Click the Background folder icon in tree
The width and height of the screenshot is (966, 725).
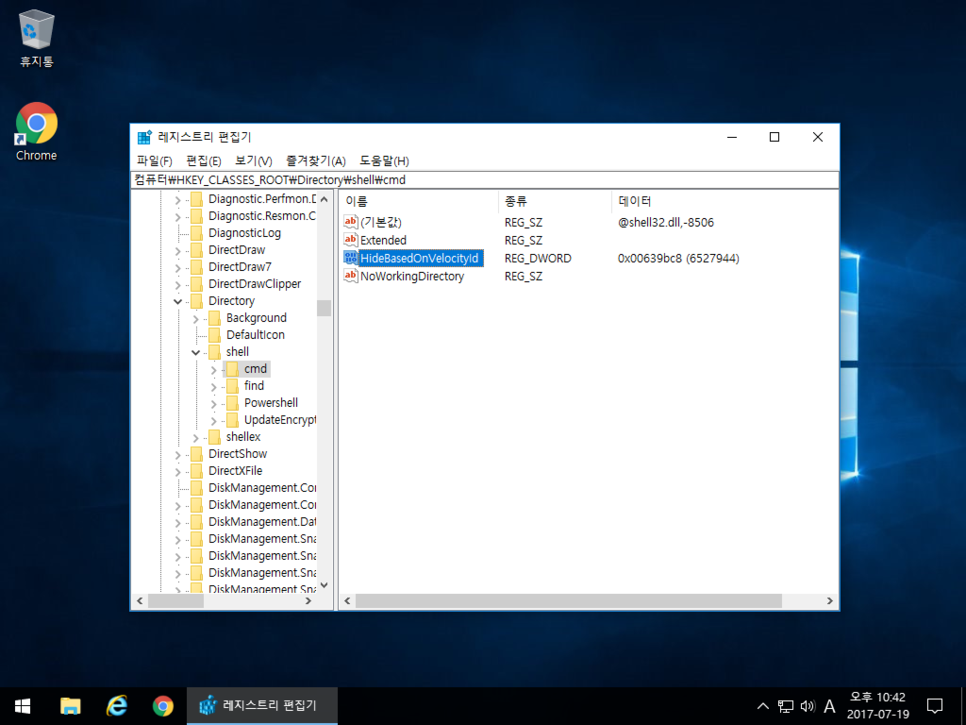(x=214, y=318)
